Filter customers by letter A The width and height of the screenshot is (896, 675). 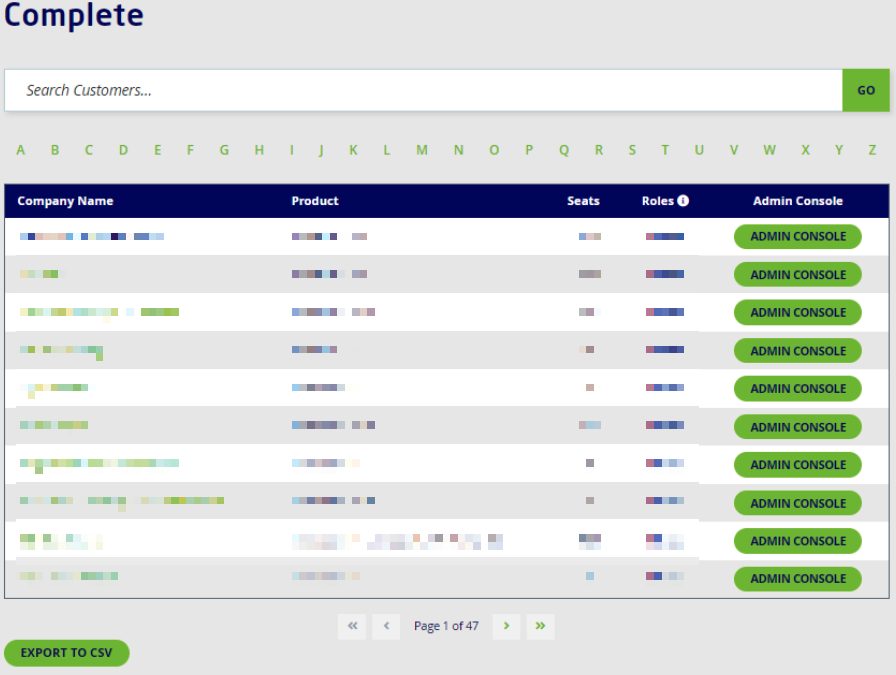[x=21, y=150]
